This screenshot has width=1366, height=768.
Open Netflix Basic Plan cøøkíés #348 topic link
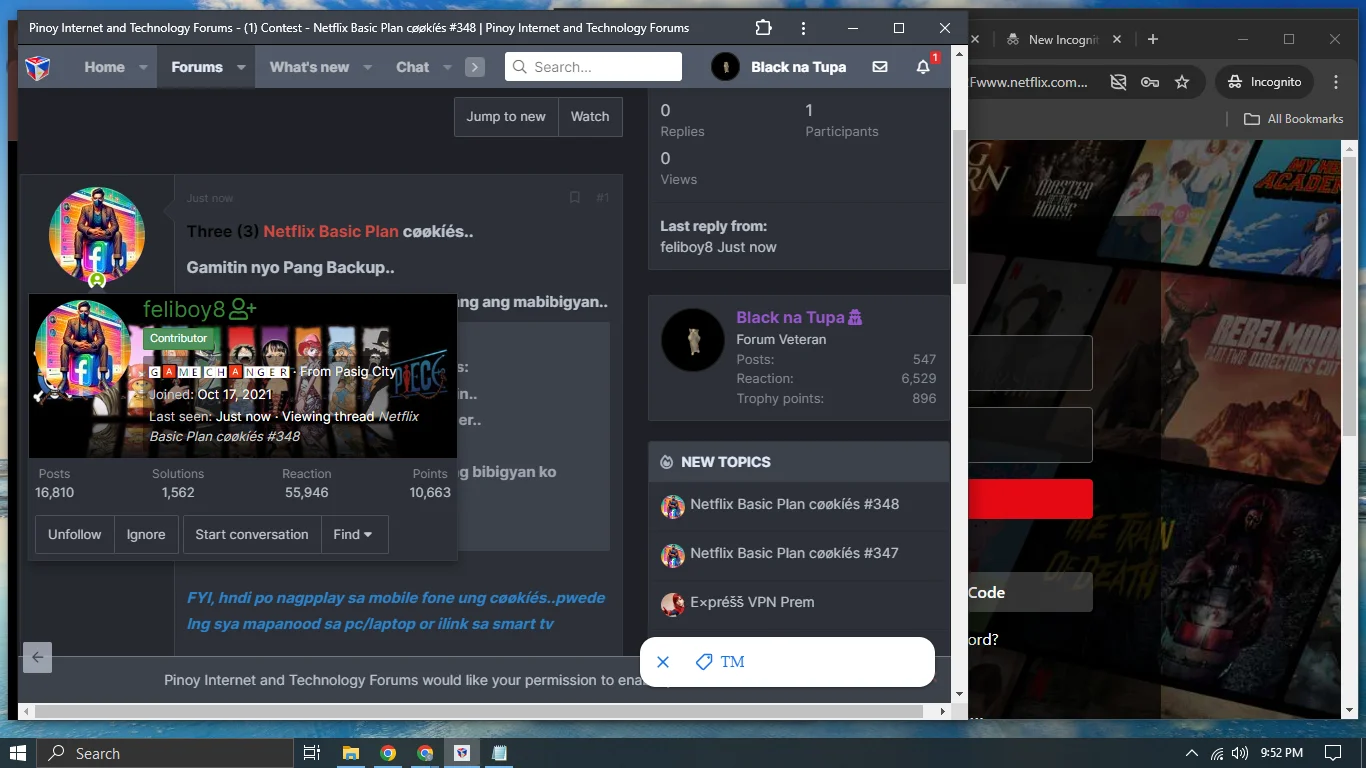click(794, 504)
